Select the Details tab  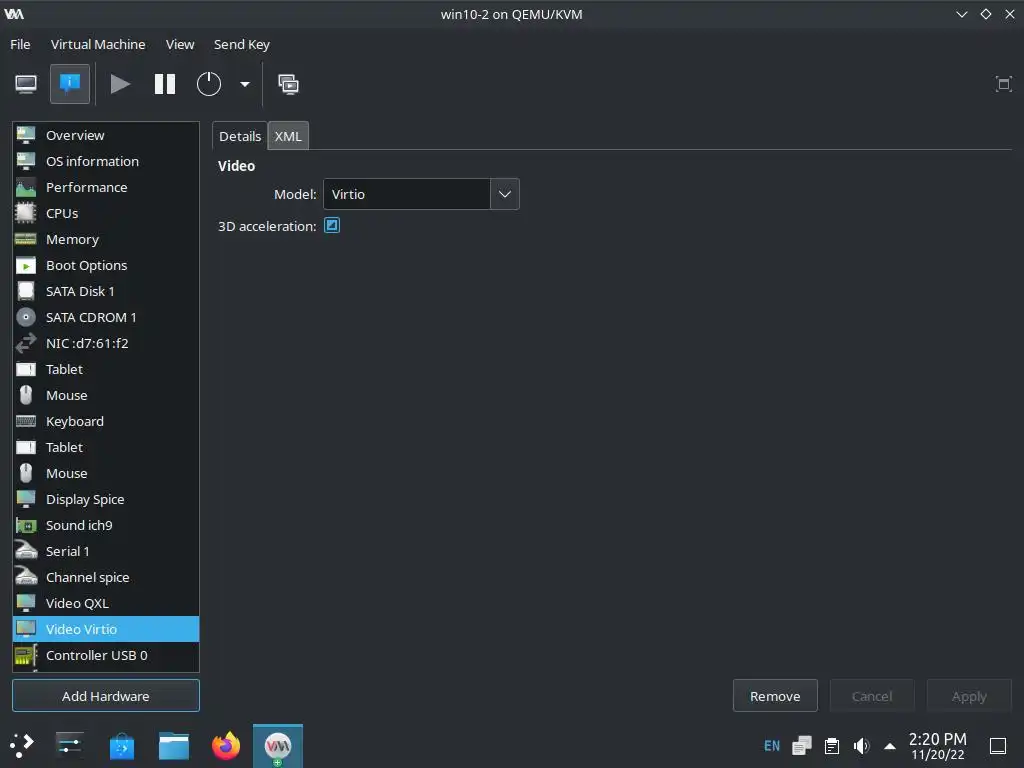click(240, 136)
